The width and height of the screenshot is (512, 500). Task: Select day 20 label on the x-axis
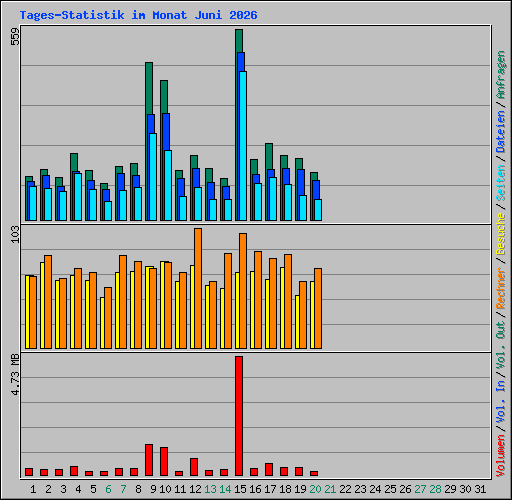pos(315,489)
